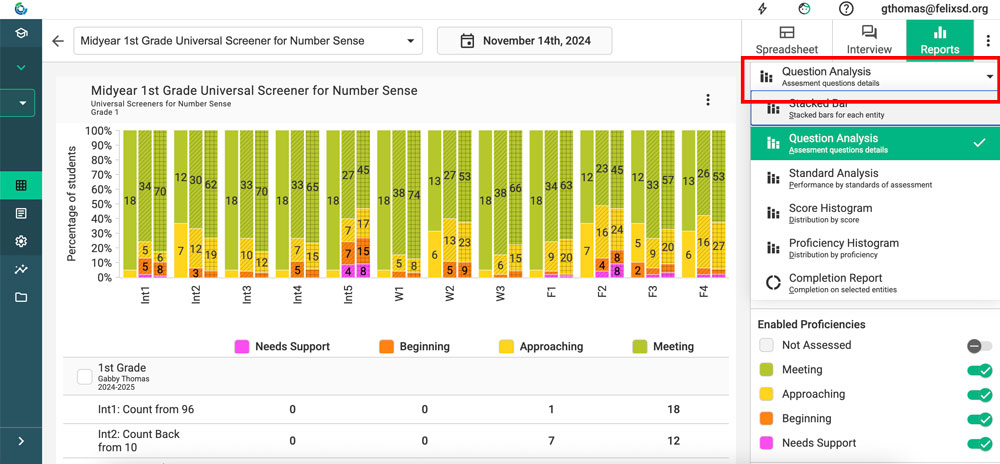Click the graduation cap sidebar icon
This screenshot has width=1000, height=464.
(x=21, y=33)
